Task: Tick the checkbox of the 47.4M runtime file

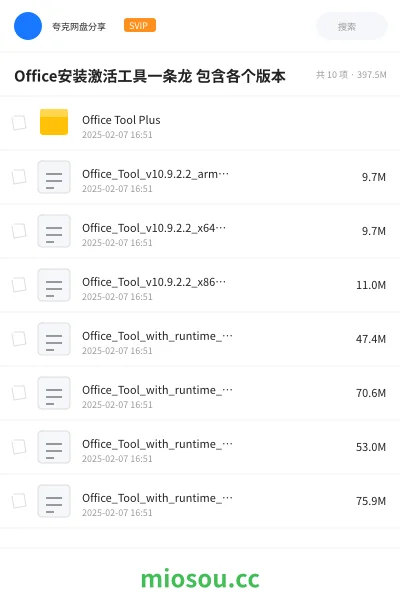Action: point(19,339)
